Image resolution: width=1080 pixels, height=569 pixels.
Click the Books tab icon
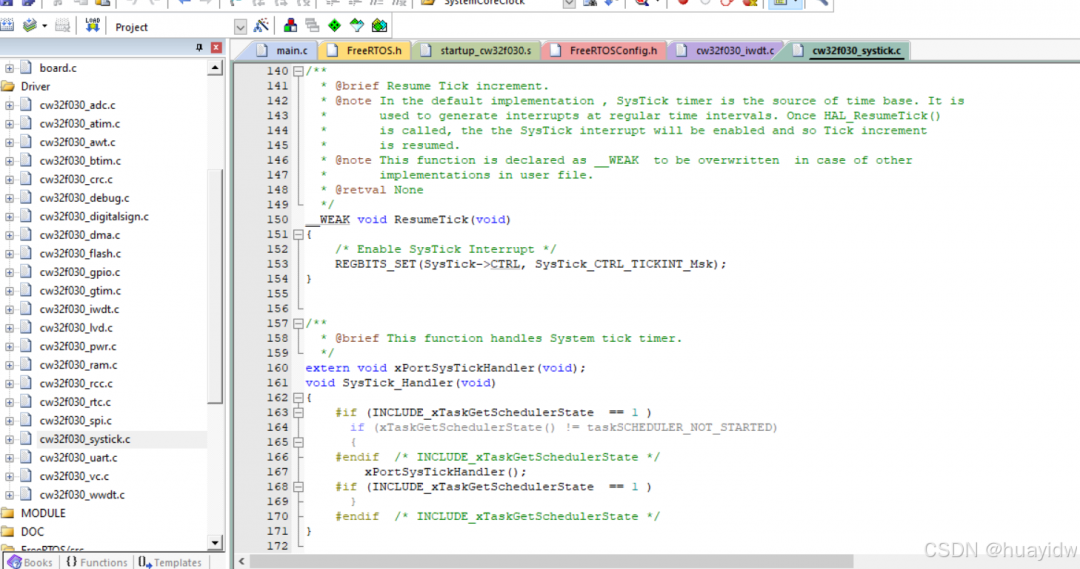pyautogui.click(x=14, y=562)
